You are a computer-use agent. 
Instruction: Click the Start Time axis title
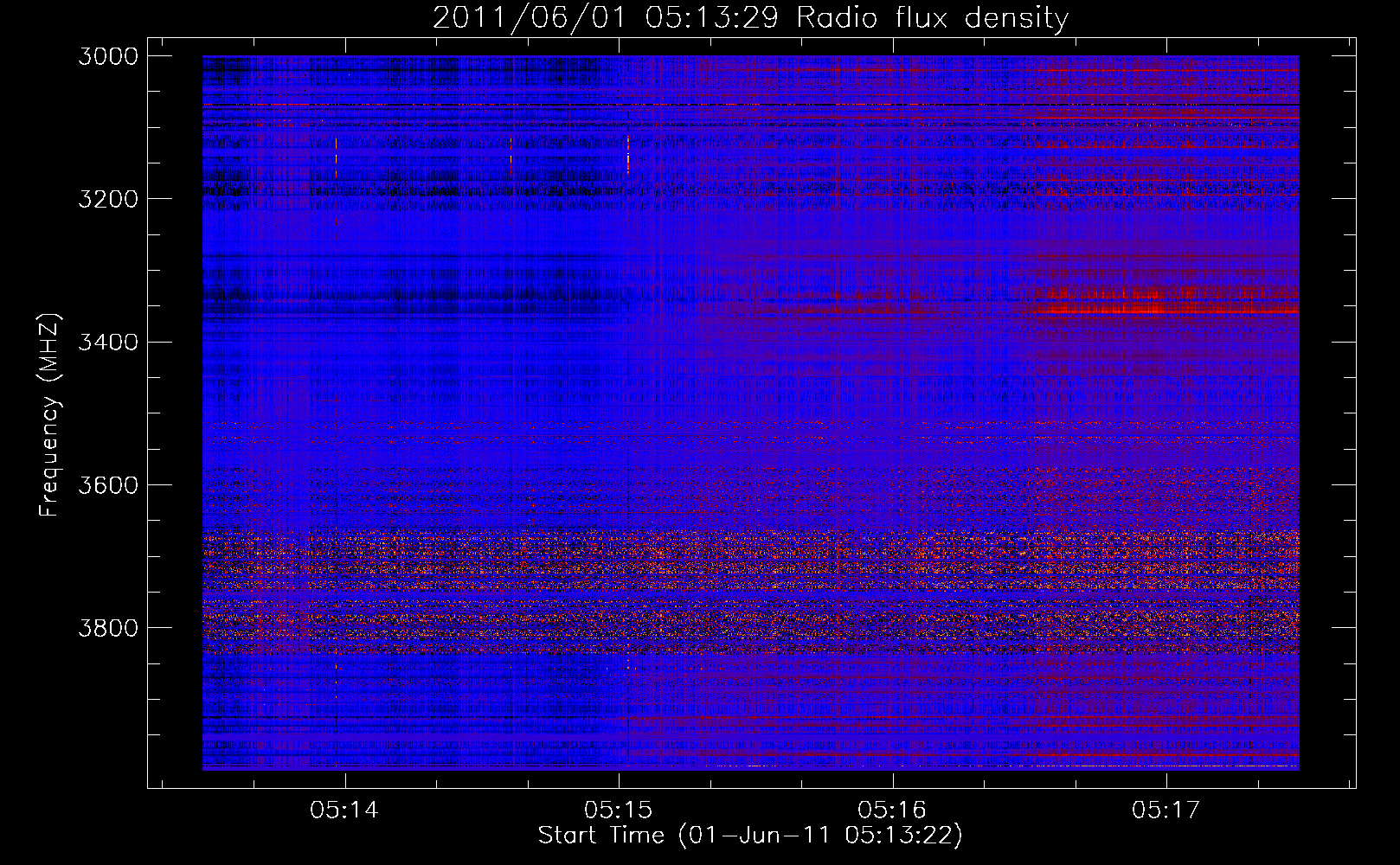750,836
